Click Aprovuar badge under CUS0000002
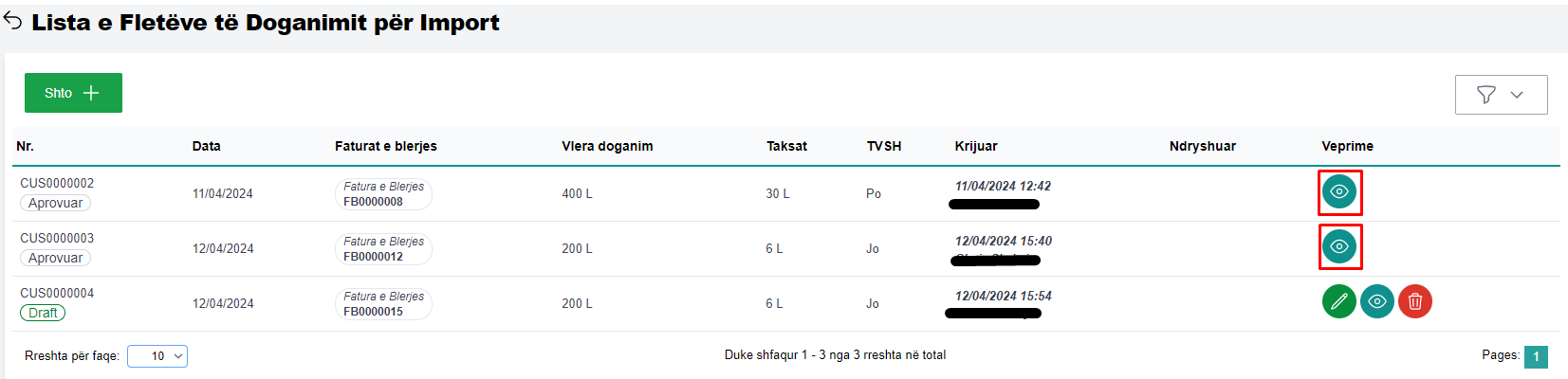 click(x=55, y=203)
